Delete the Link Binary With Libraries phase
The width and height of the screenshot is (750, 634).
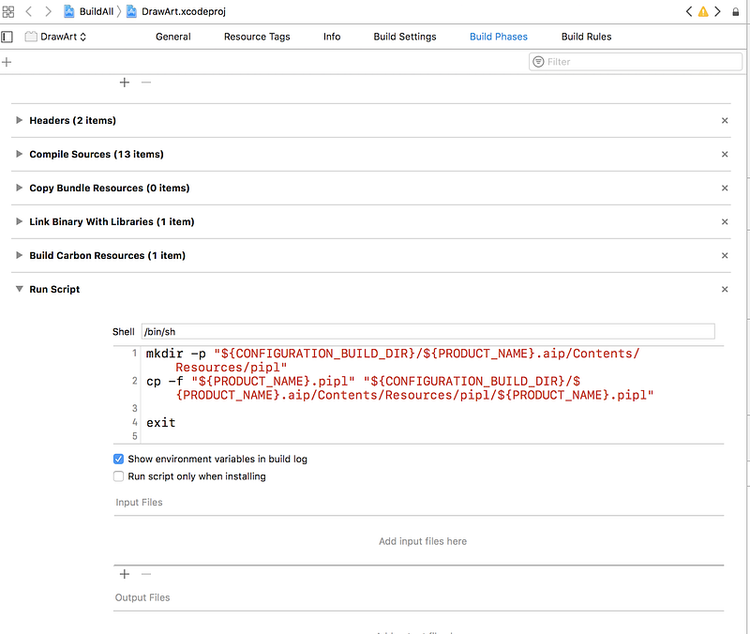coord(725,222)
